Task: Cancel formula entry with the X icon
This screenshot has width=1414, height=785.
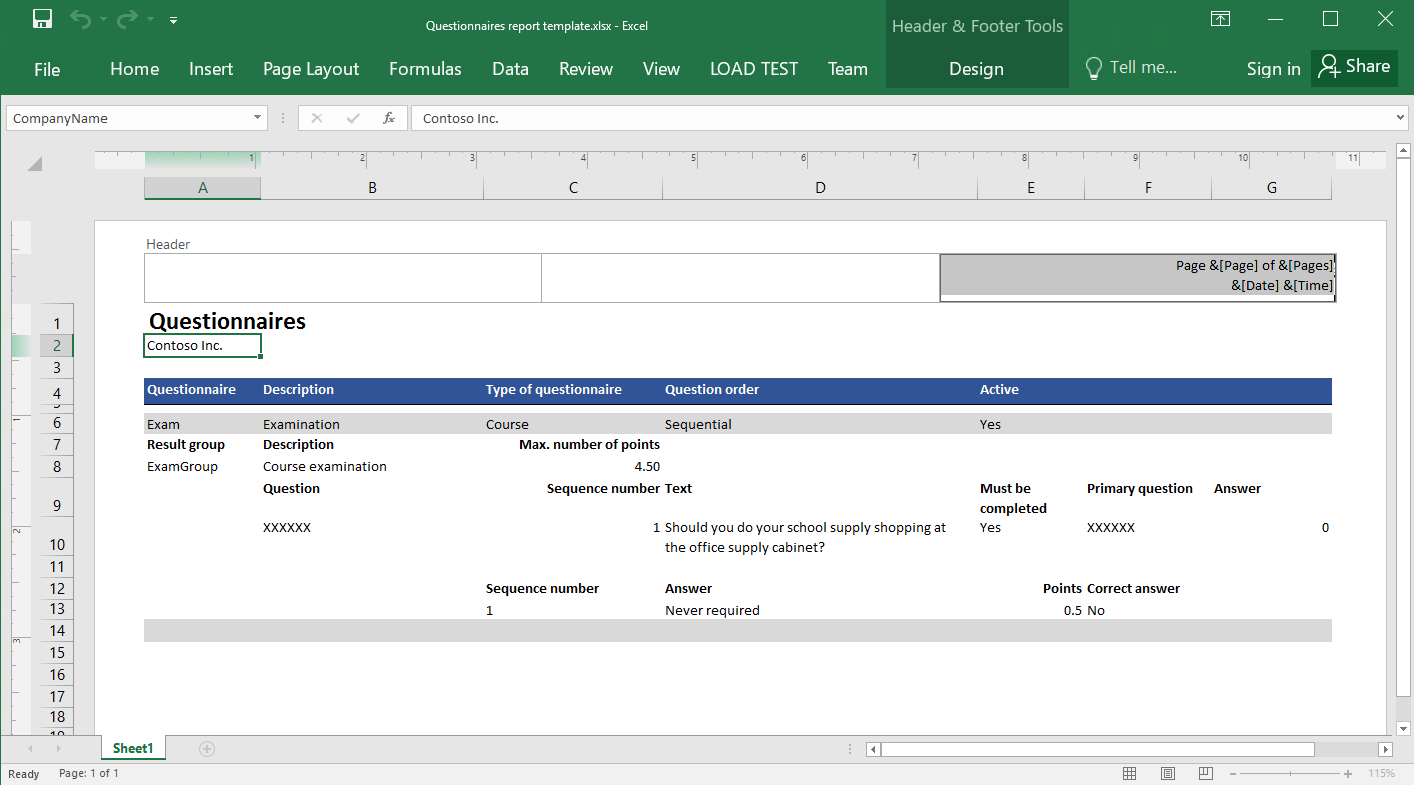Action: click(316, 118)
